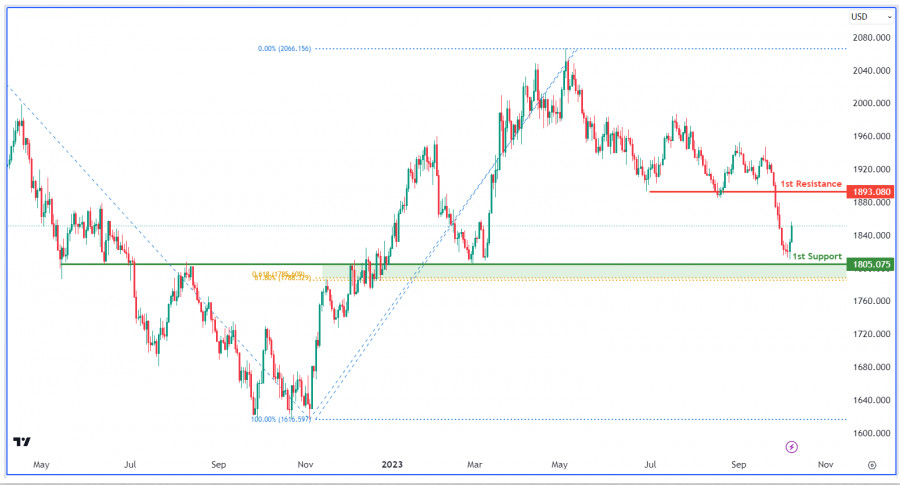
Task: Click the 0.00% (2066.156) Fibonacci label
Action: pyautogui.click(x=284, y=49)
